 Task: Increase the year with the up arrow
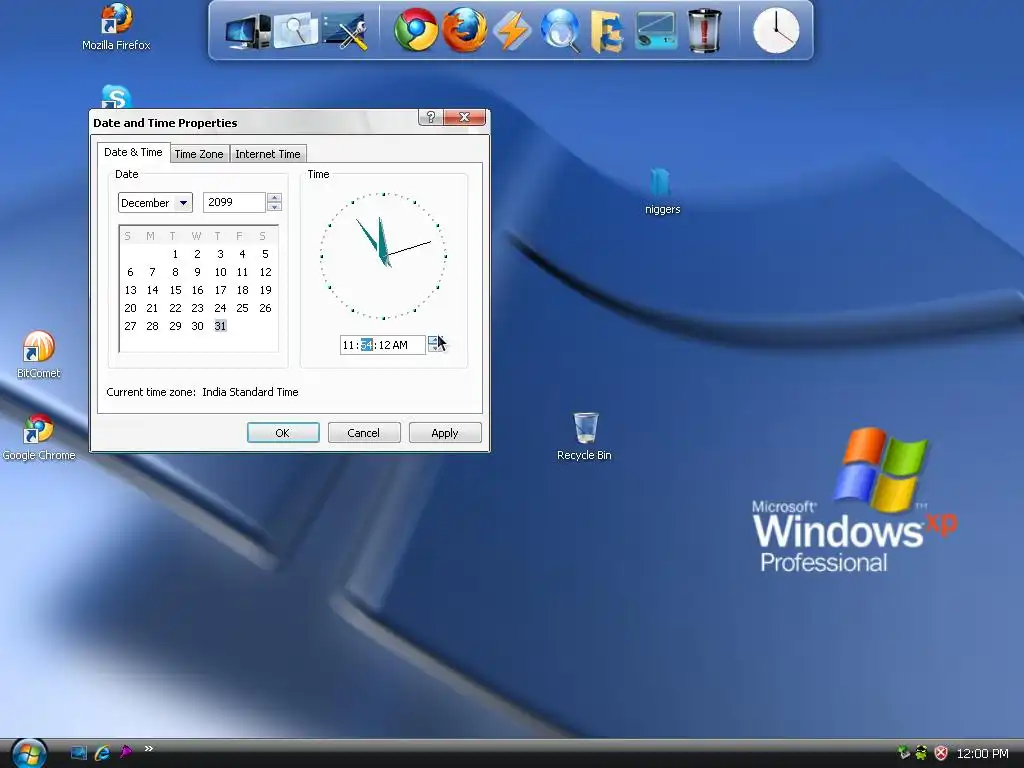pos(274,197)
